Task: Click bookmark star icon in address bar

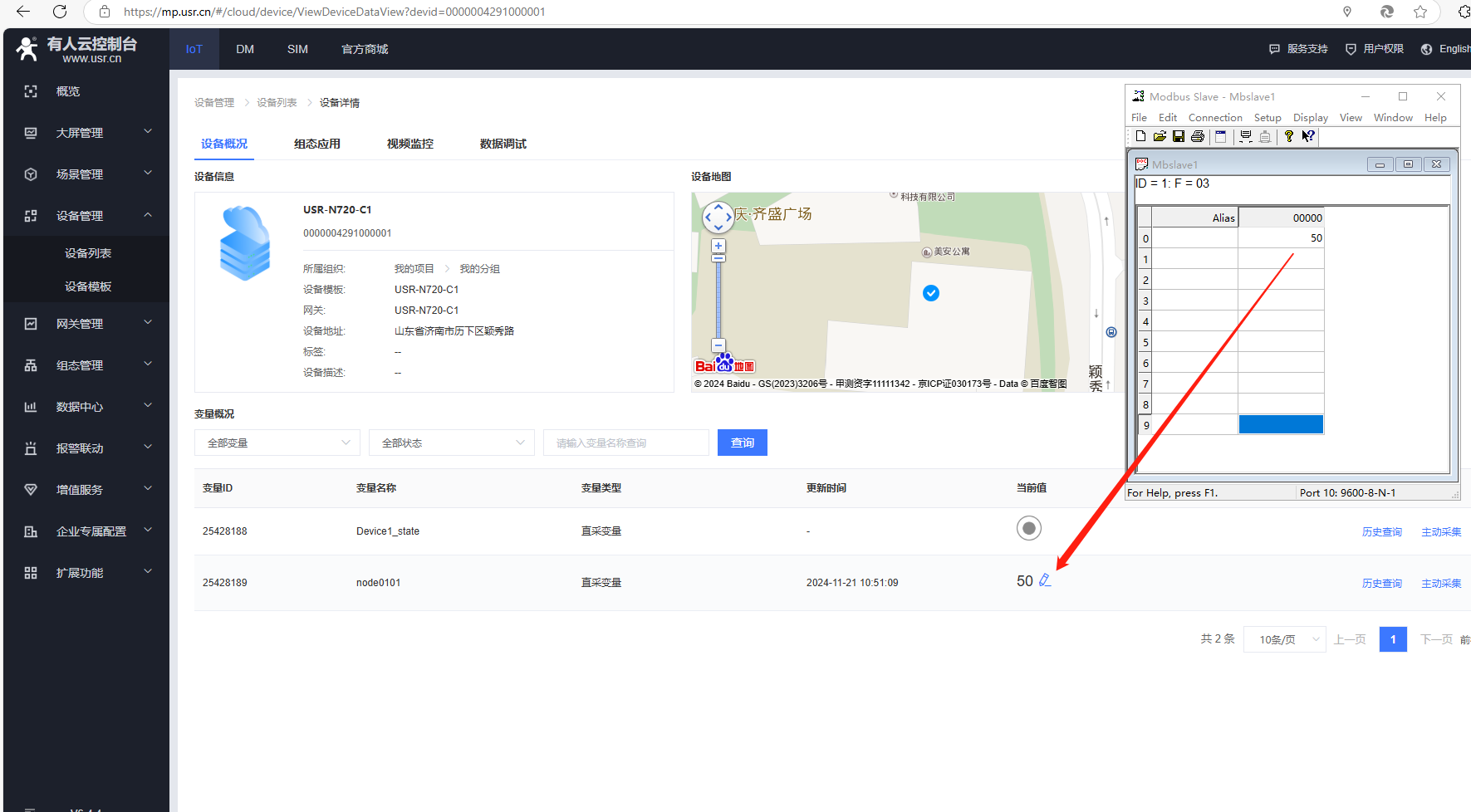Action: coord(1420,12)
